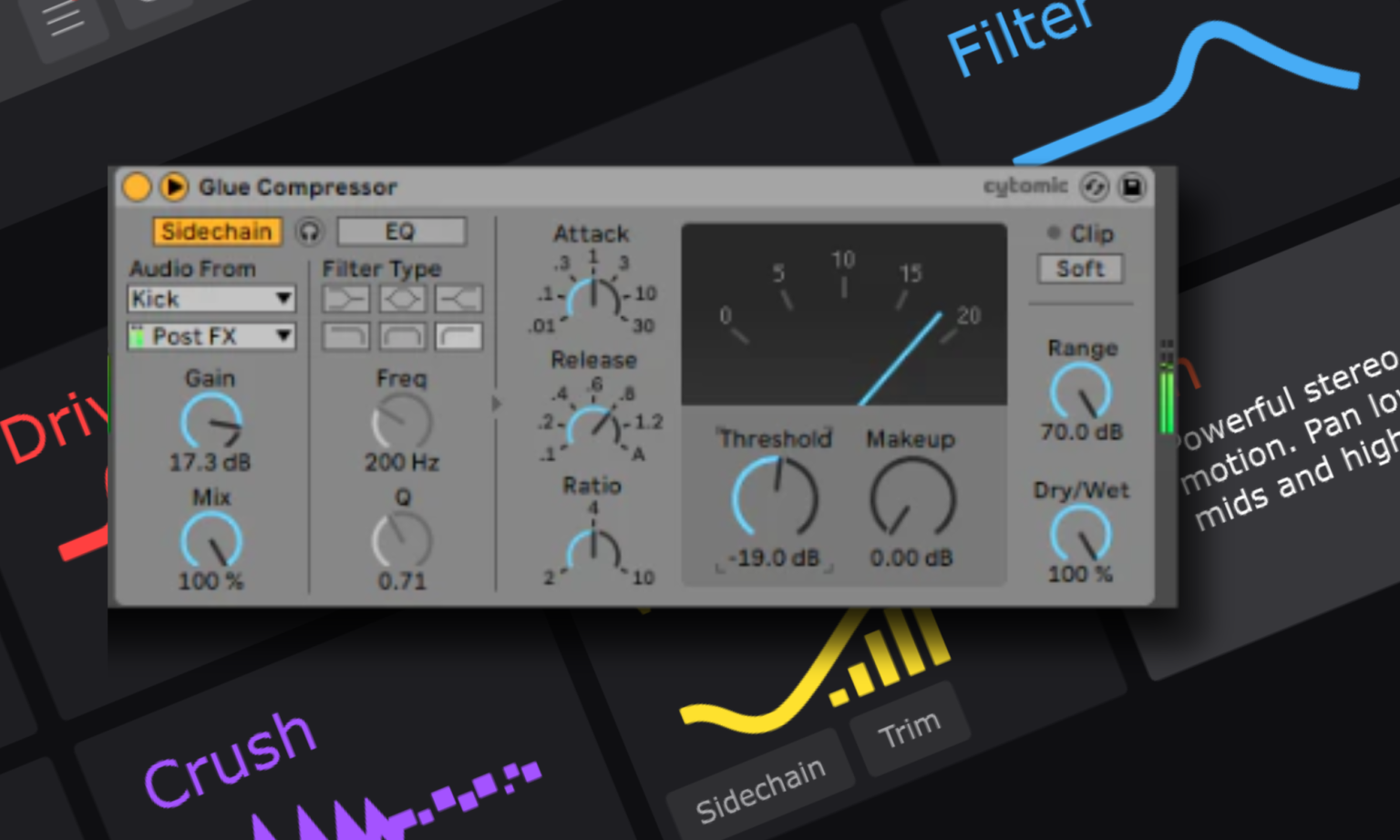Click the triangle preview icon beside the device activator

(x=172, y=188)
